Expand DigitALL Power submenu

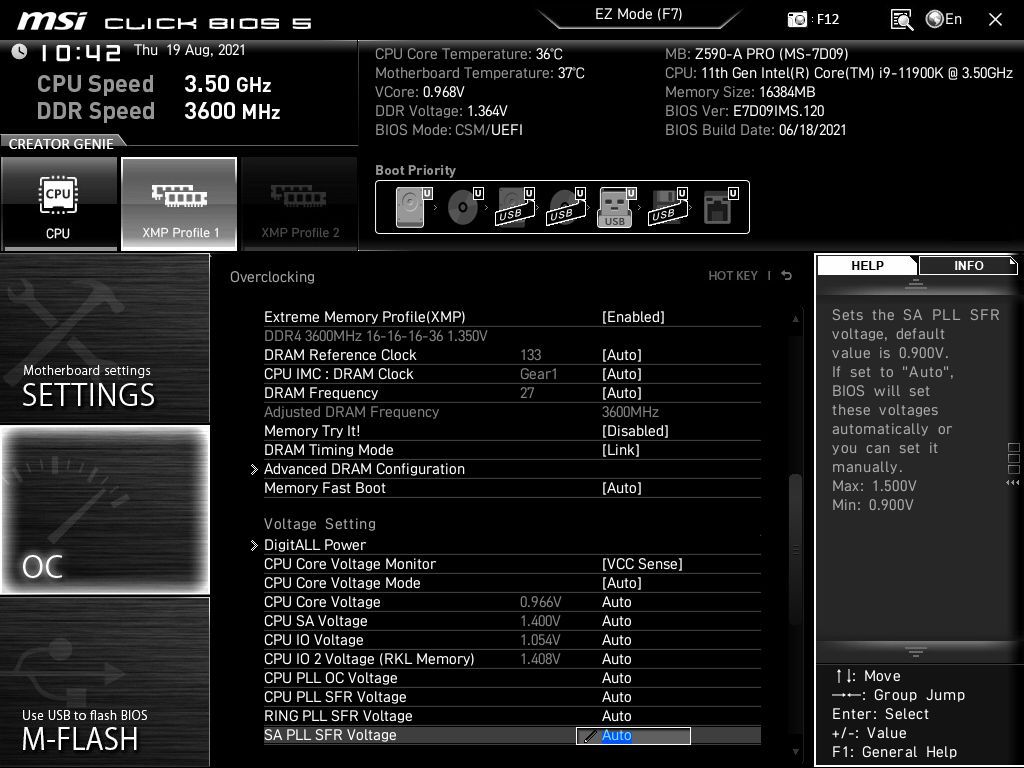pos(315,545)
